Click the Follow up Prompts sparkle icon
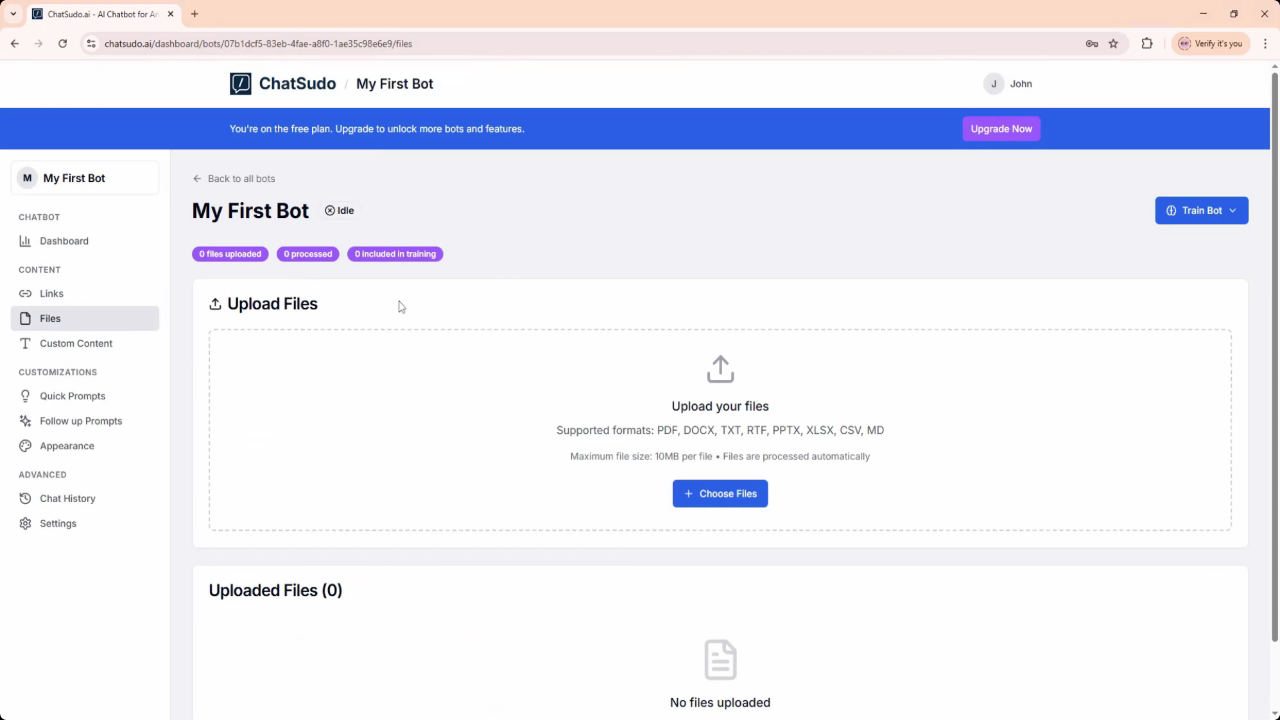Screen dimensions: 1280x720 25,421
